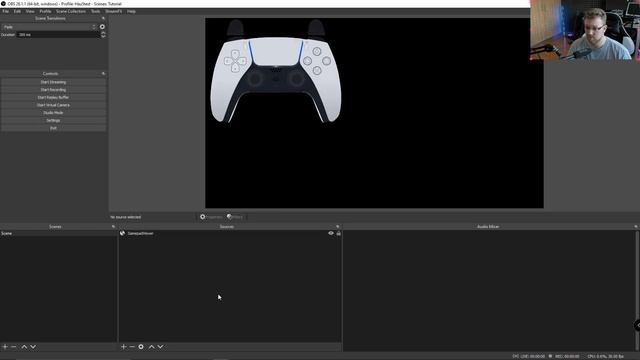
Task: Add a new scene with plus icon
Action: pos(5,347)
